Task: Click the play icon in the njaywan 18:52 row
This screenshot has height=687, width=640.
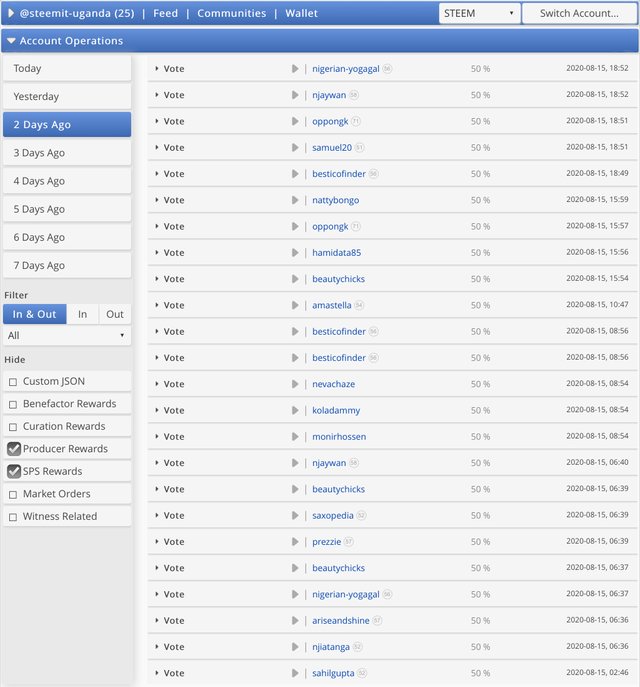Action: (x=295, y=95)
